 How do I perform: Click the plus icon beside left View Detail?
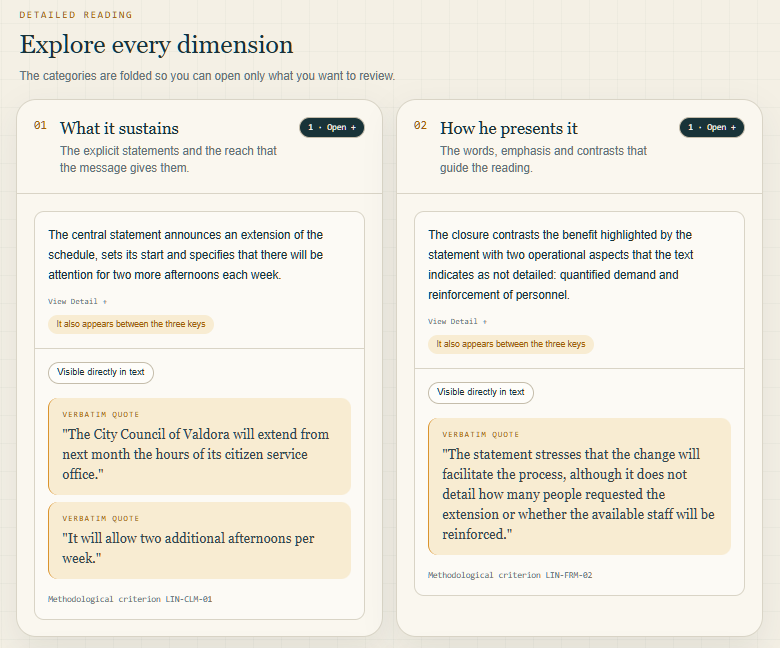(x=104, y=302)
